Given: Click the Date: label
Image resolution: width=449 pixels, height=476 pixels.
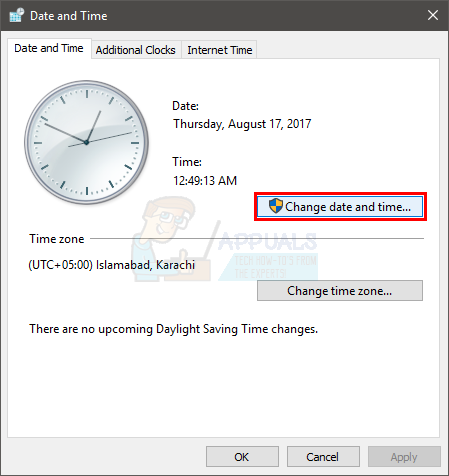Looking at the screenshot, I should point(185,106).
